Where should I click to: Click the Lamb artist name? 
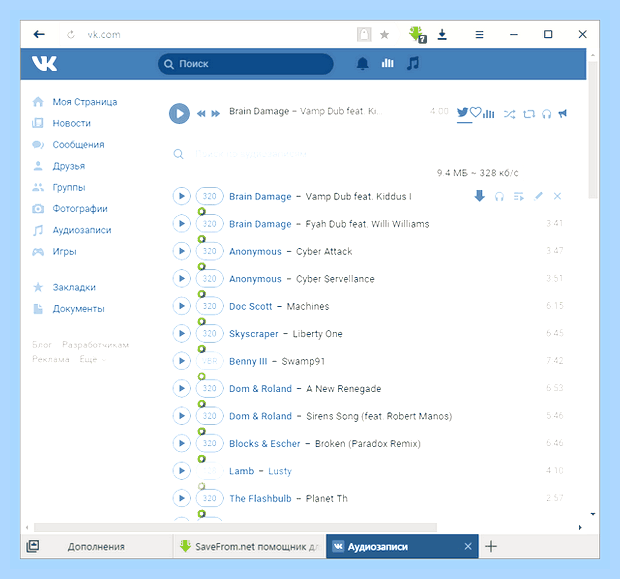point(241,471)
